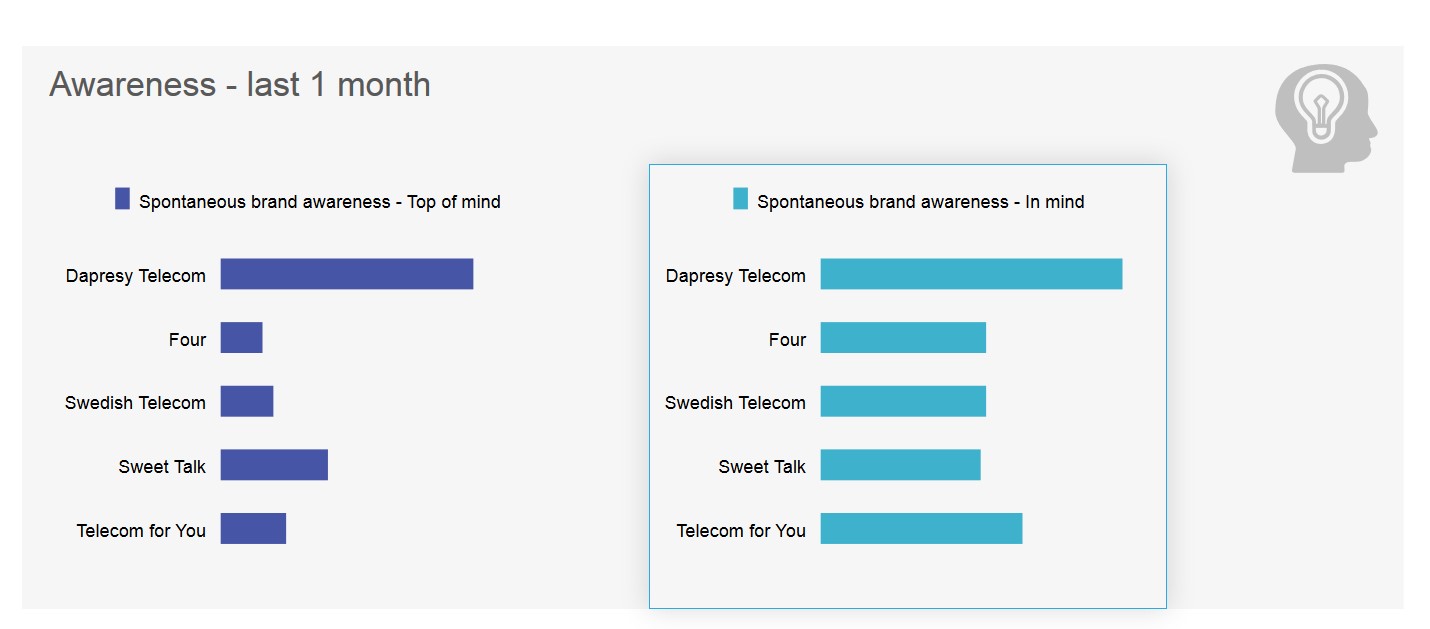Viewport: 1430px width, 629px height.
Task: Select Sweet Talk Top of mind bar
Action: click(x=274, y=465)
